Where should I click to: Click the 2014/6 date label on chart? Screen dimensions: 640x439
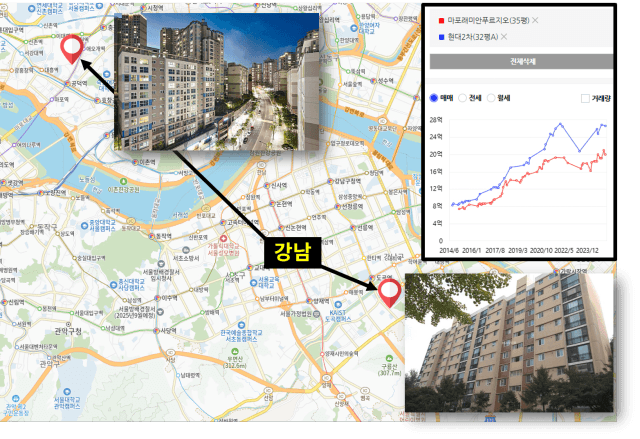point(449,251)
